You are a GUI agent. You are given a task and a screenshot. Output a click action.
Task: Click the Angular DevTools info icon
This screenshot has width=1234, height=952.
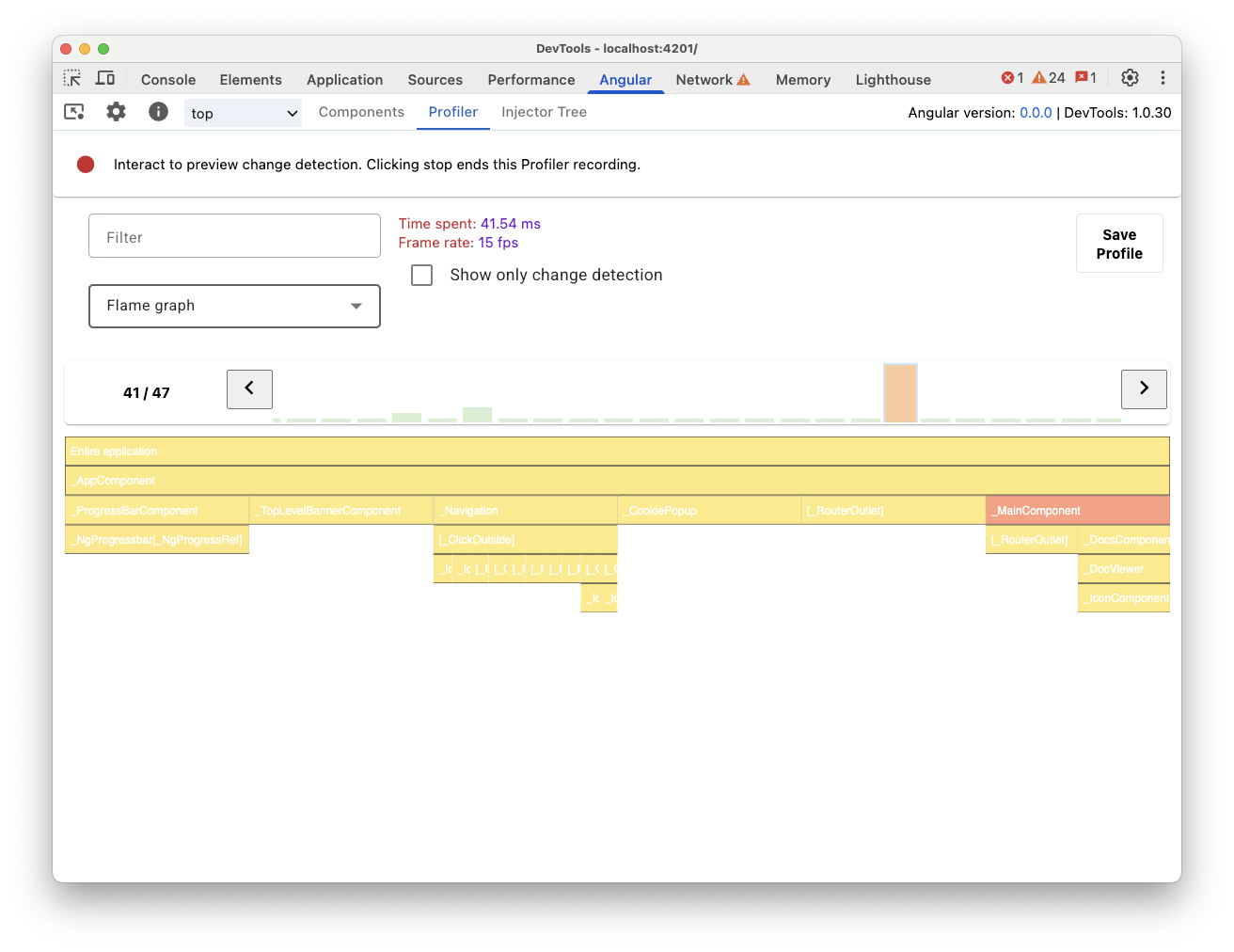tap(158, 111)
